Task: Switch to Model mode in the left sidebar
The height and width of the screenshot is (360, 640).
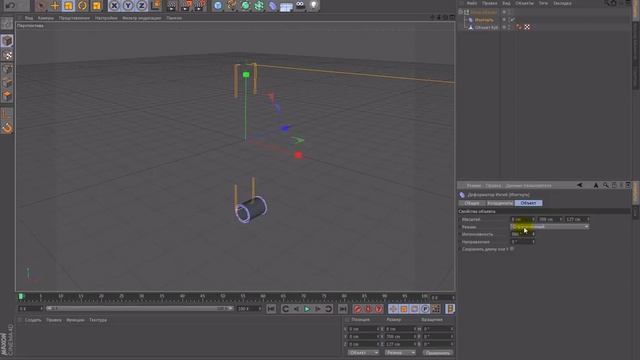Action: pos(7,41)
